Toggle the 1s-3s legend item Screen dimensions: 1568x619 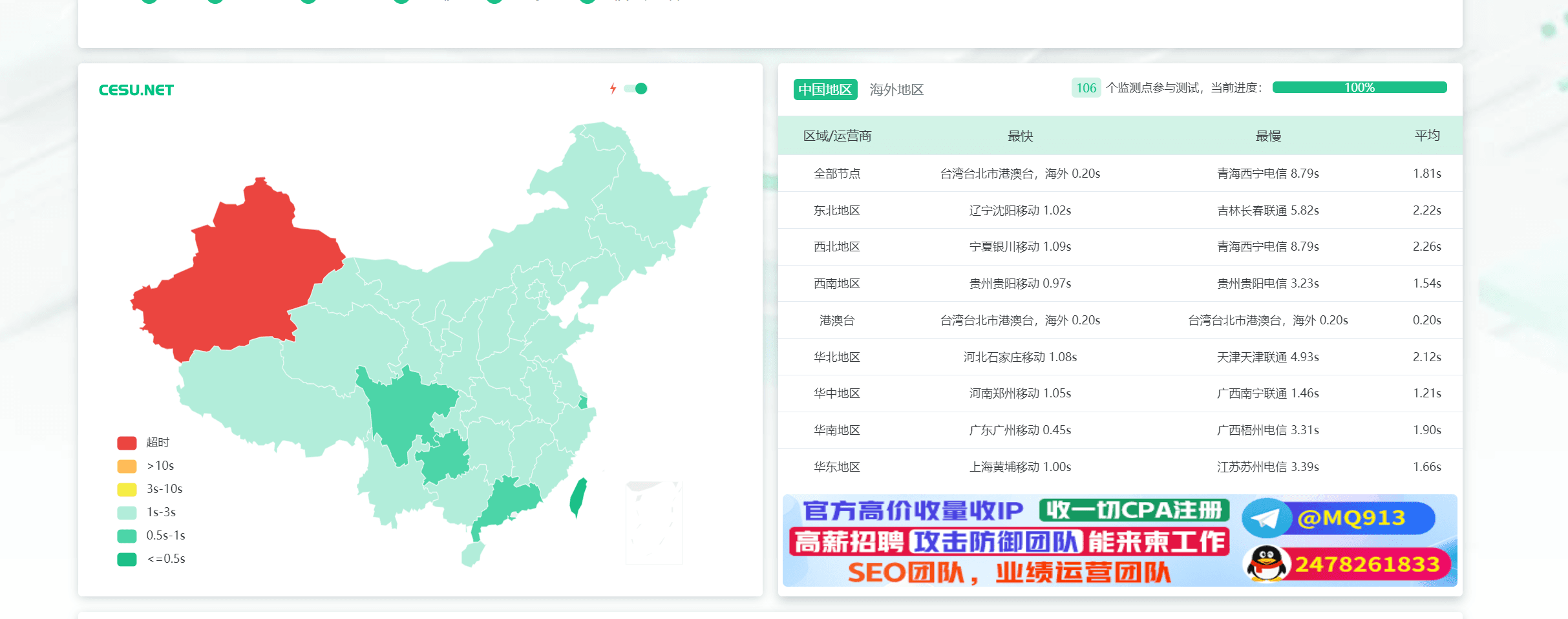click(x=147, y=512)
